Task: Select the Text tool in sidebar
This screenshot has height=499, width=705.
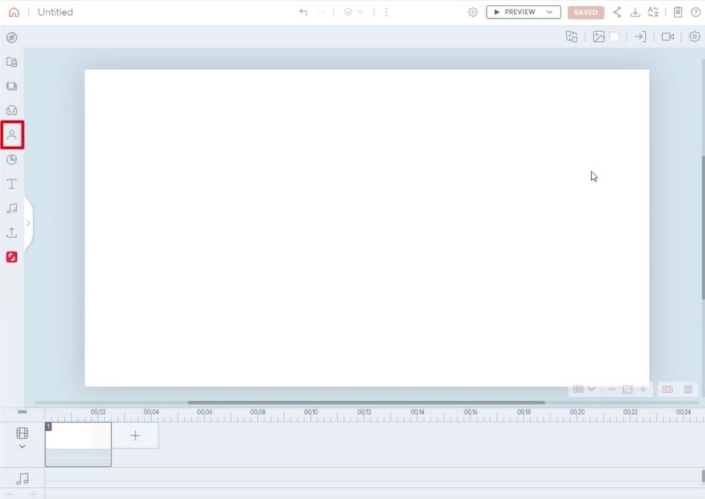Action: tap(12, 184)
